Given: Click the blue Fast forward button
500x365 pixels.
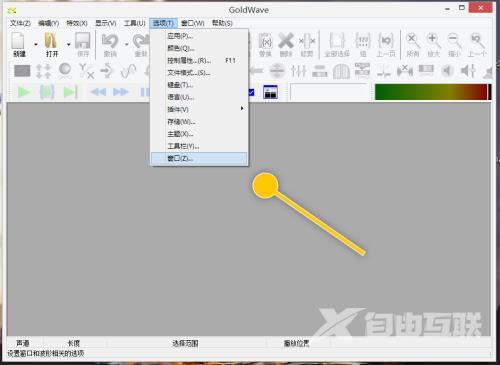Looking at the screenshot, I should (121, 92).
